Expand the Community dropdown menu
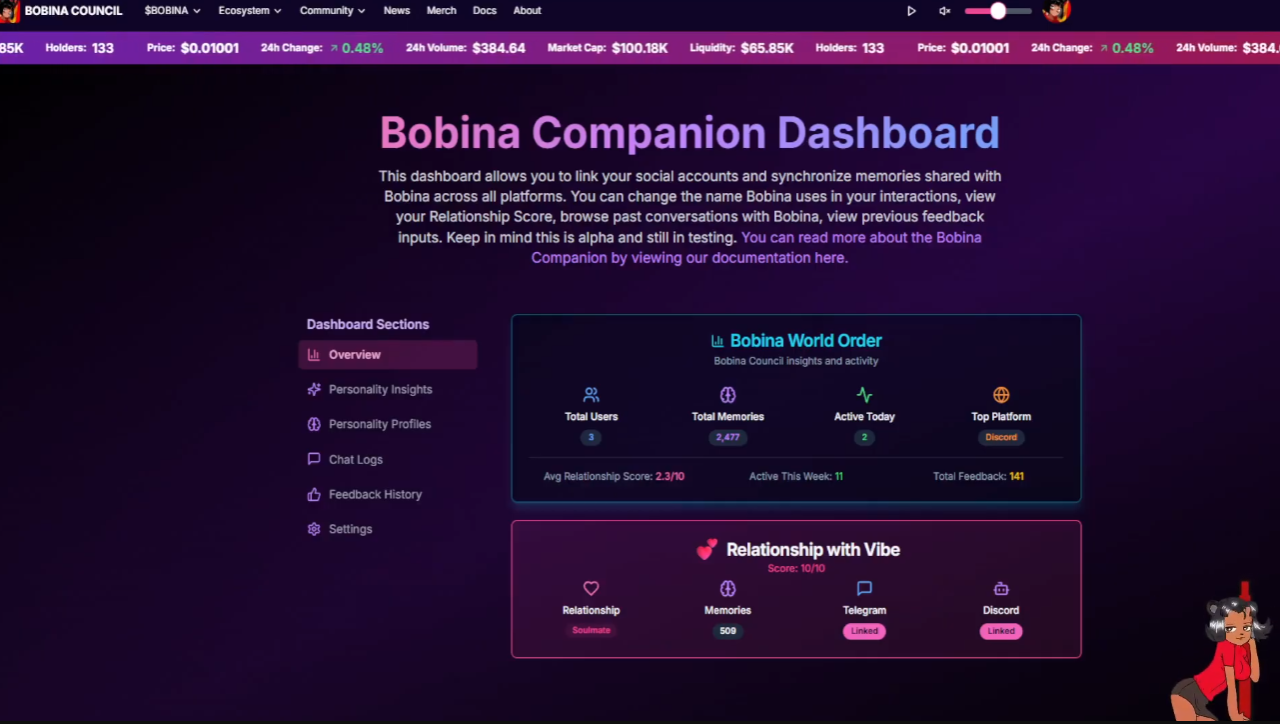The width and height of the screenshot is (1280, 724). pyautogui.click(x=332, y=11)
